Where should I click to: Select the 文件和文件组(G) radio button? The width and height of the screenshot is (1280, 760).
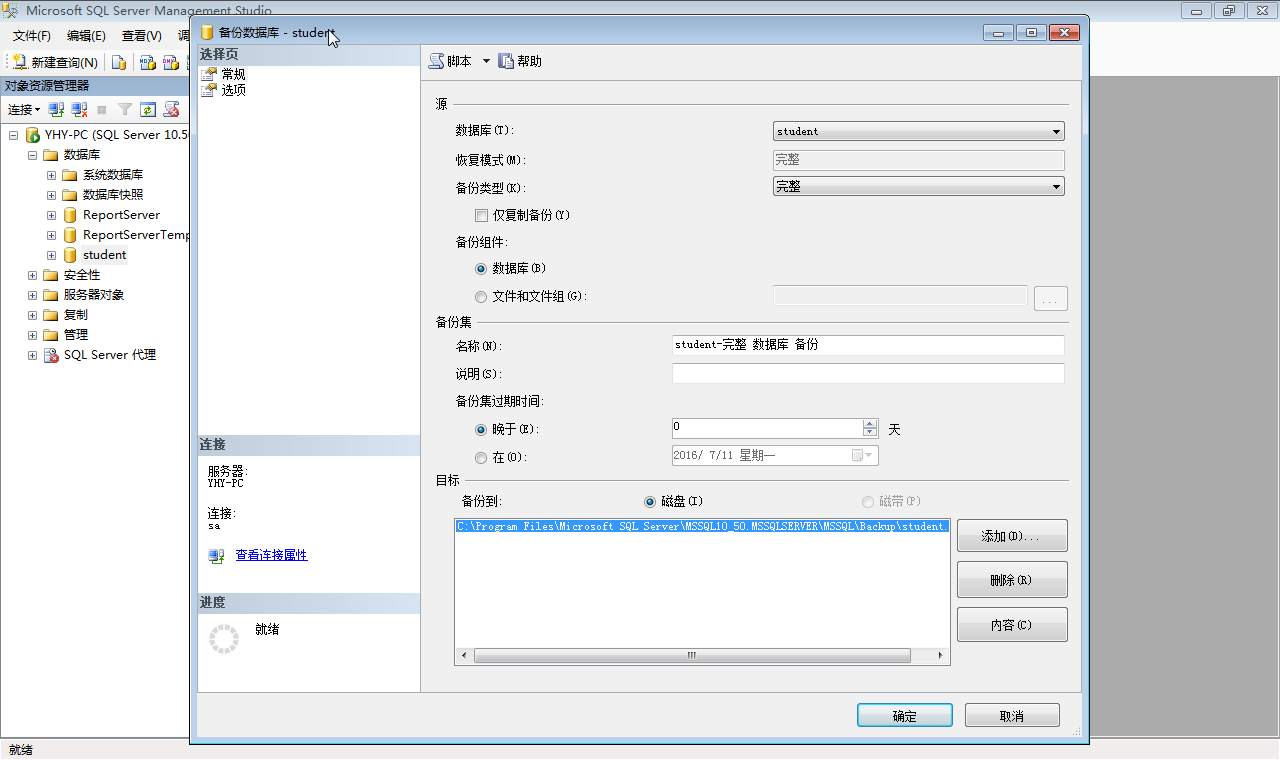(481, 297)
